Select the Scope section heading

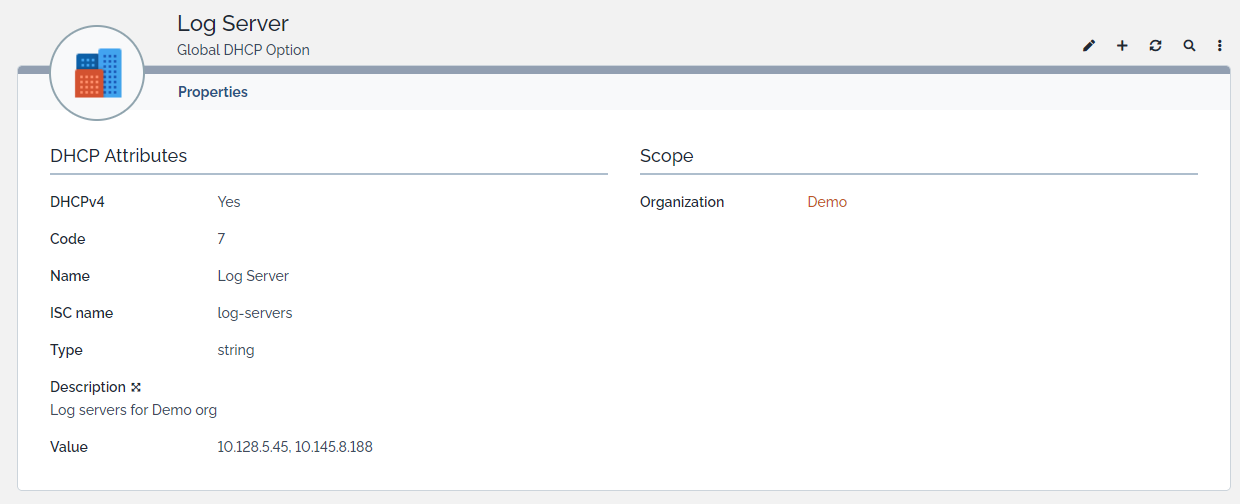666,156
